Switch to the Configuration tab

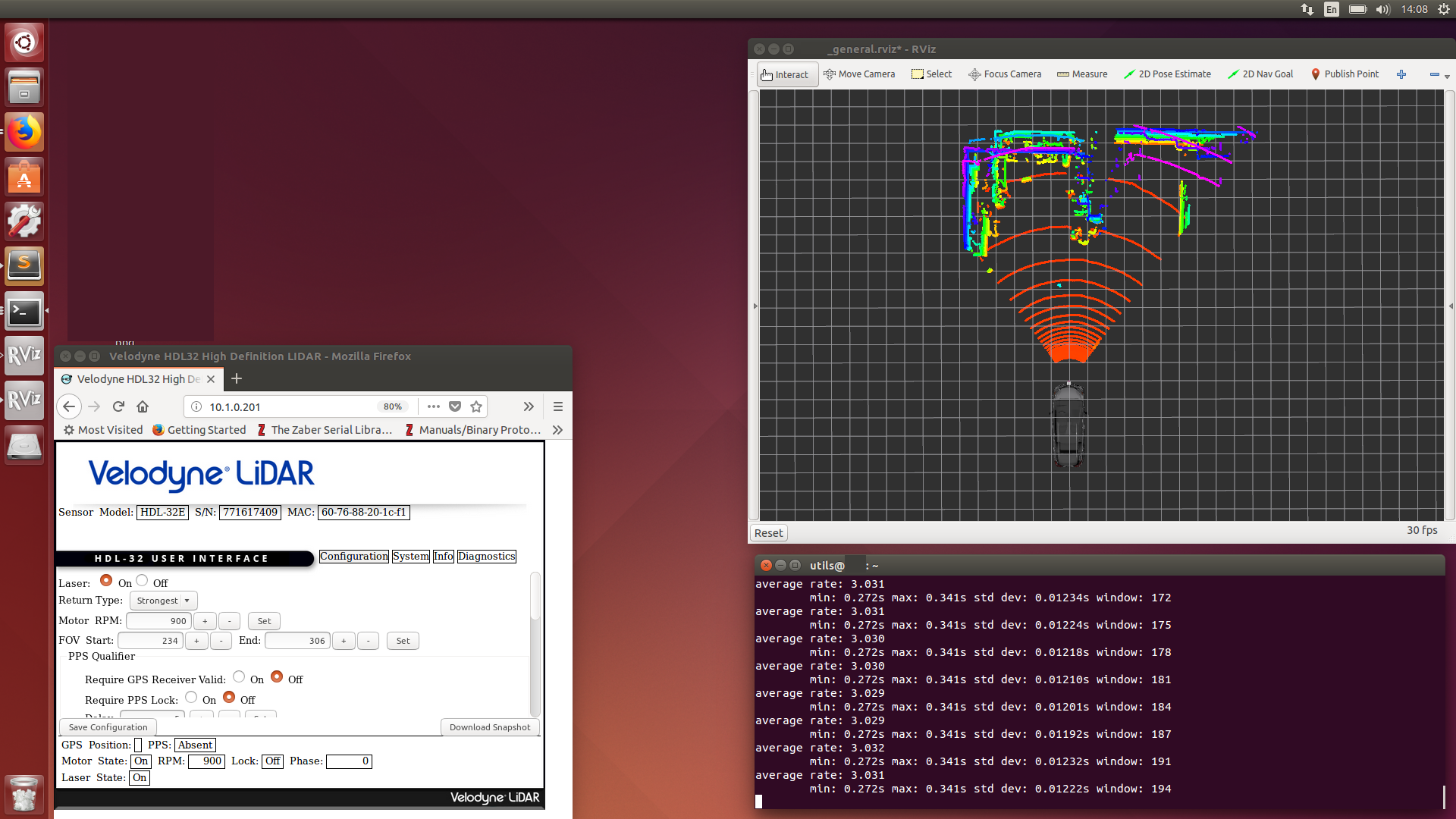click(354, 557)
